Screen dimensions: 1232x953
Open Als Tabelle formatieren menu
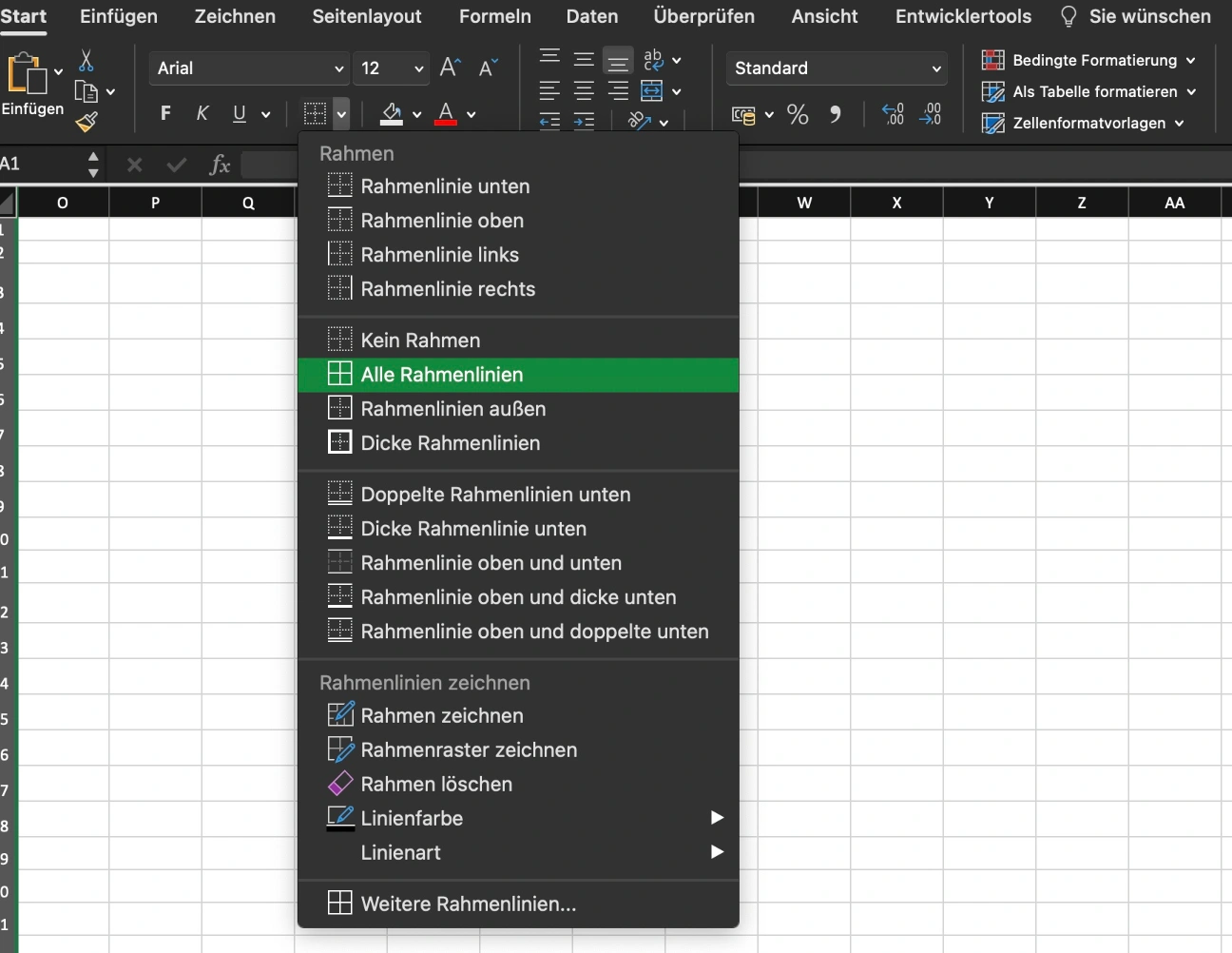click(x=1088, y=91)
